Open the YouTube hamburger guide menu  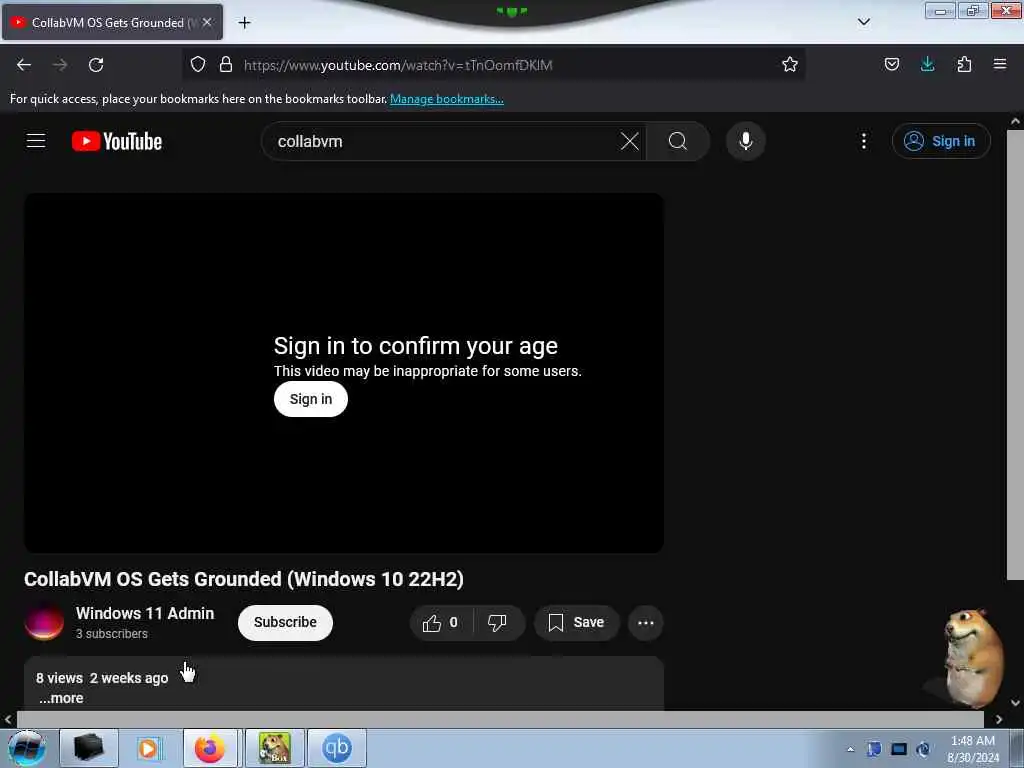(36, 141)
